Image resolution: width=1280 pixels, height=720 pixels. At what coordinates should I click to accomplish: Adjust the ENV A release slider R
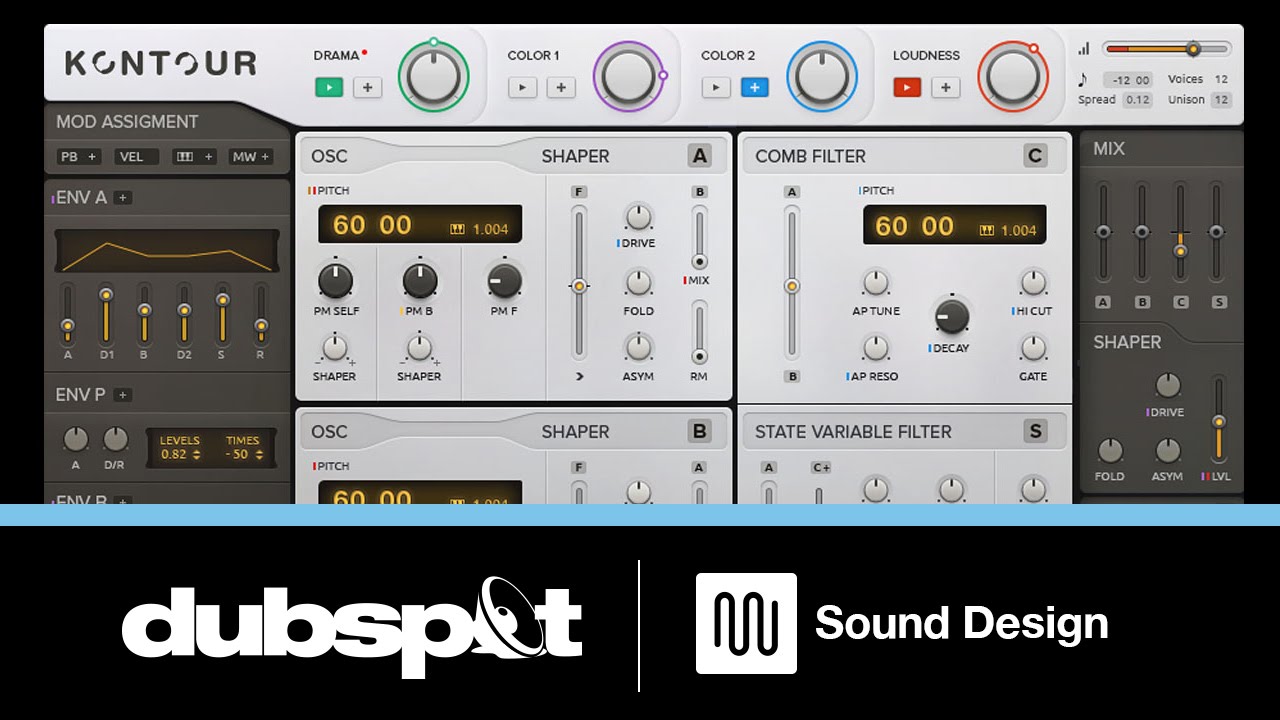(x=261, y=313)
